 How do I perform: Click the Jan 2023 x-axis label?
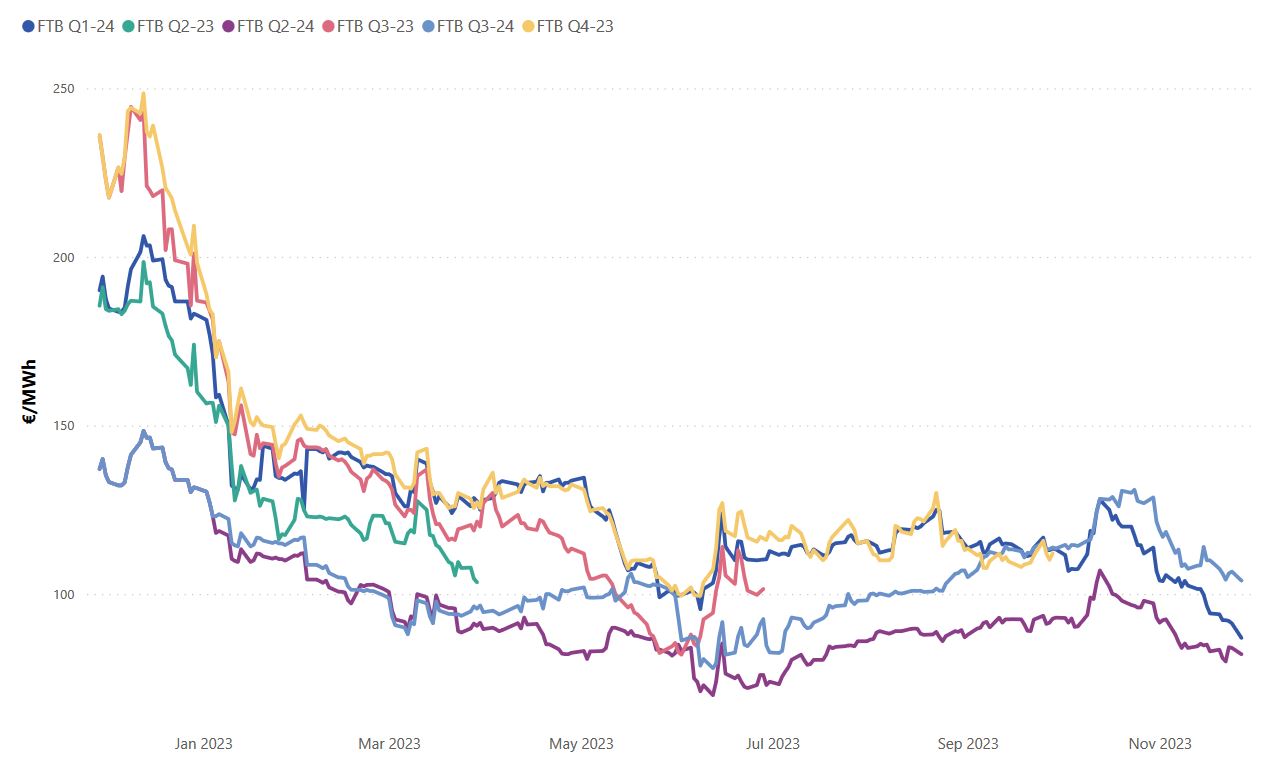(x=203, y=744)
